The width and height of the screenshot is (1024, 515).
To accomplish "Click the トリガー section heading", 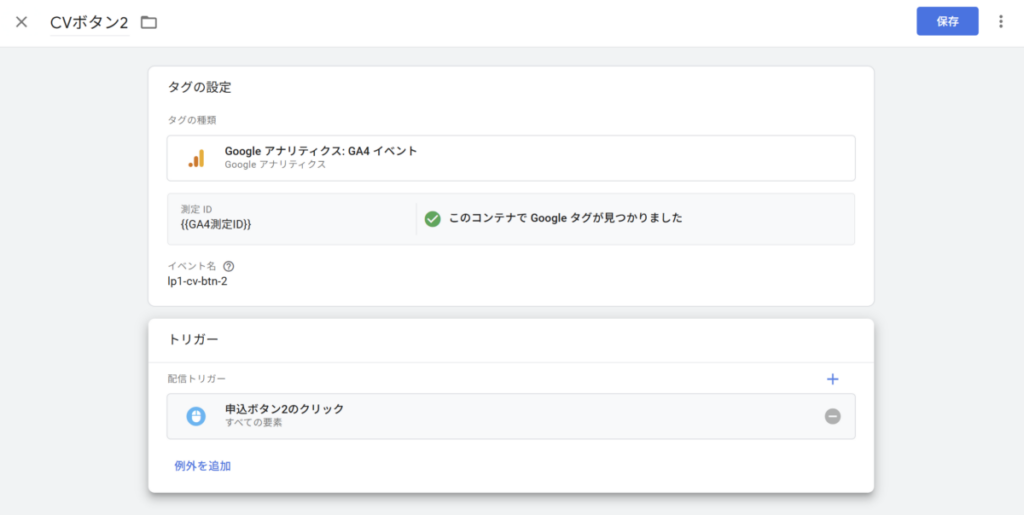I will [193, 340].
